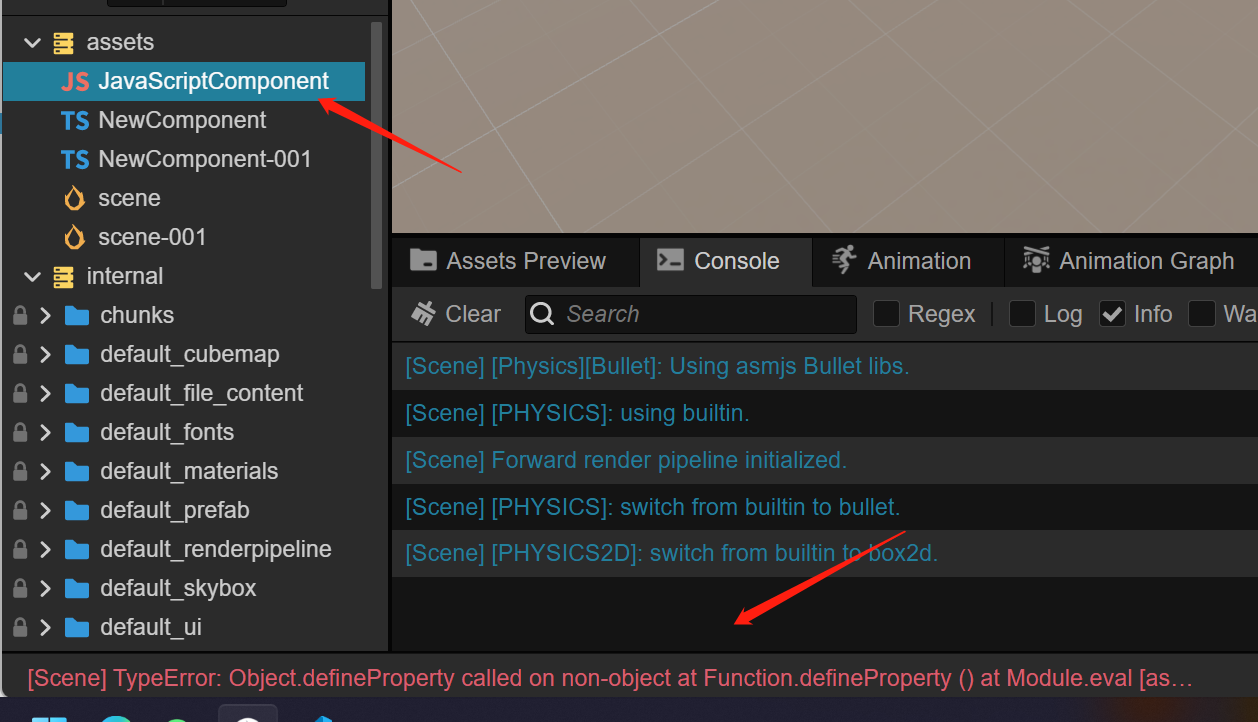Image resolution: width=1258 pixels, height=722 pixels.
Task: Open the Animation tab
Action: coord(906,261)
